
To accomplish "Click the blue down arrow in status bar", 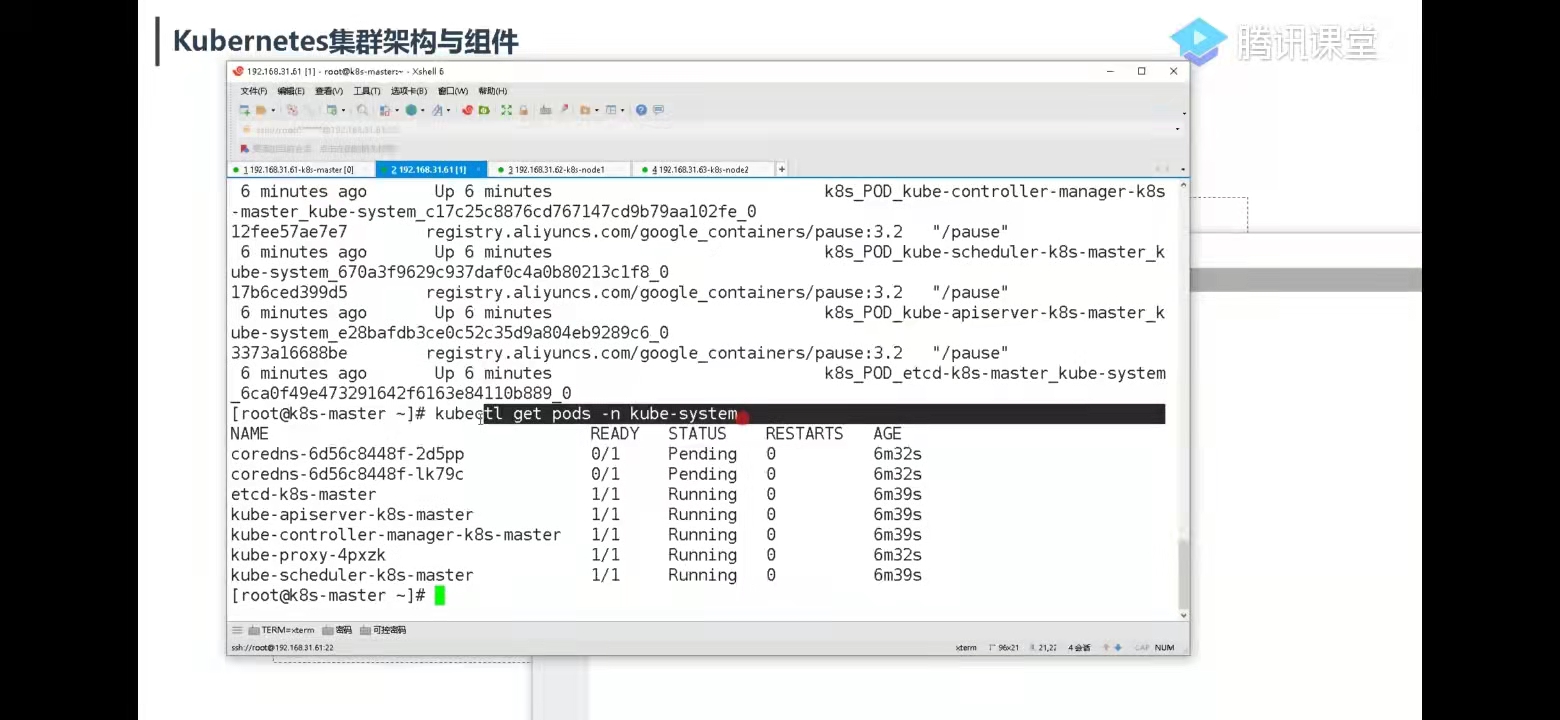I will [1118, 648].
